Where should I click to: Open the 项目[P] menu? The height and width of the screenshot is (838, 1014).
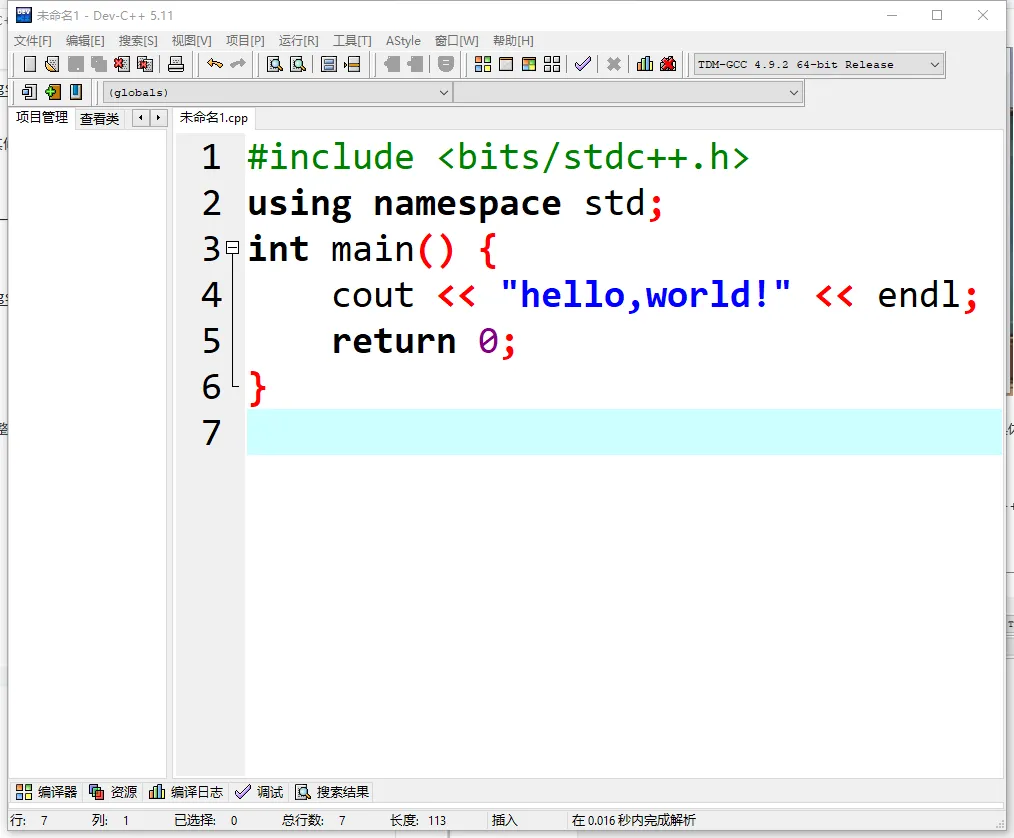click(x=245, y=41)
